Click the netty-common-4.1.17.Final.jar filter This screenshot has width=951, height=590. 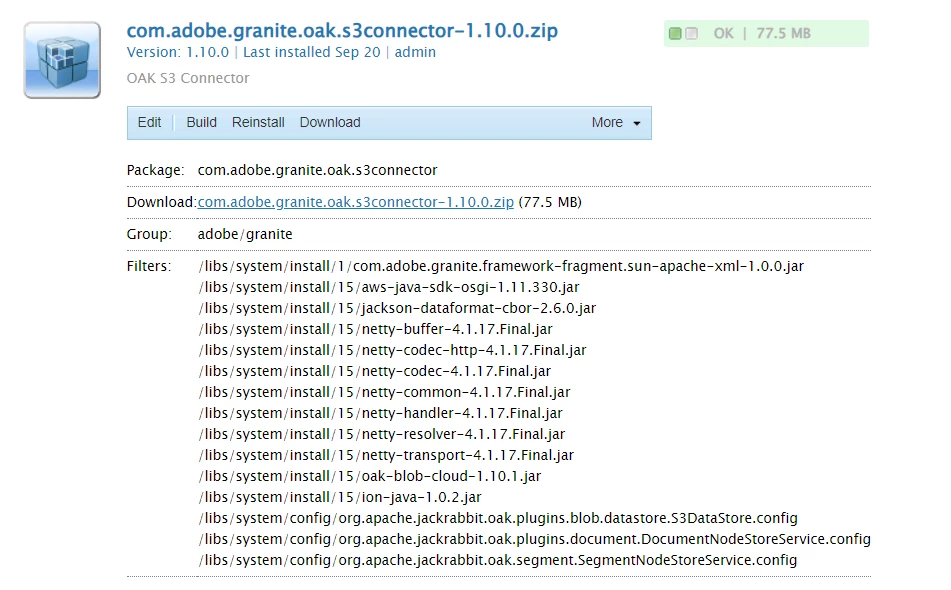click(x=385, y=392)
